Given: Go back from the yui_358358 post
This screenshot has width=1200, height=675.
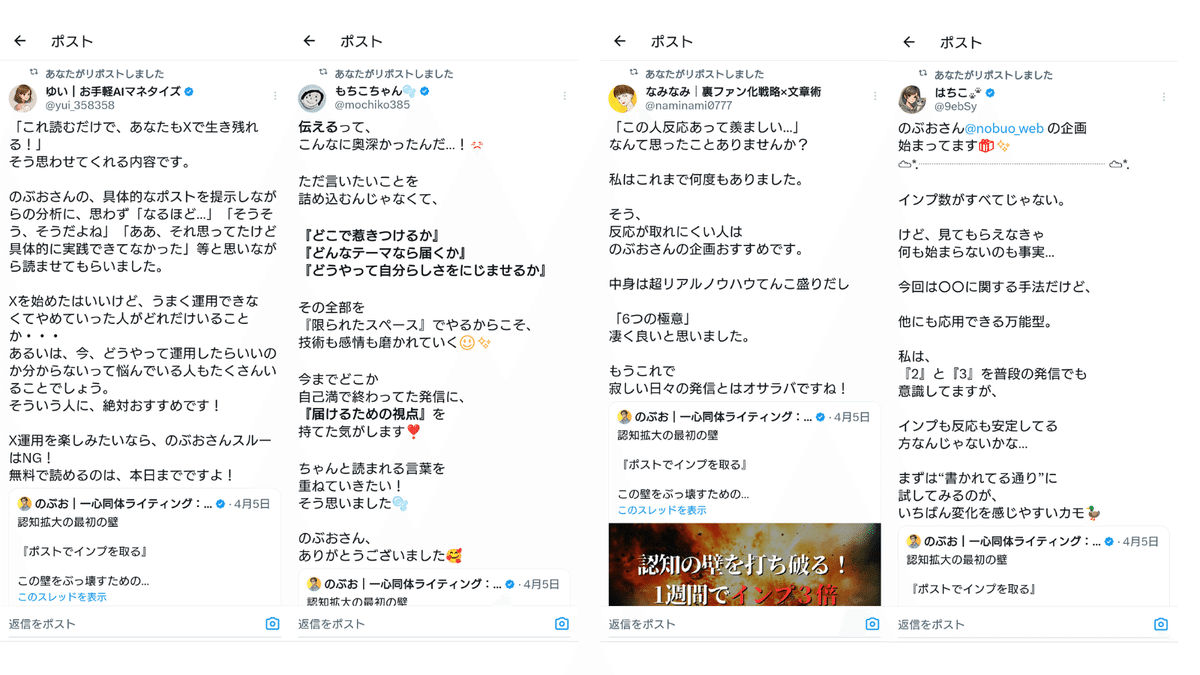Looking at the screenshot, I should point(20,41).
